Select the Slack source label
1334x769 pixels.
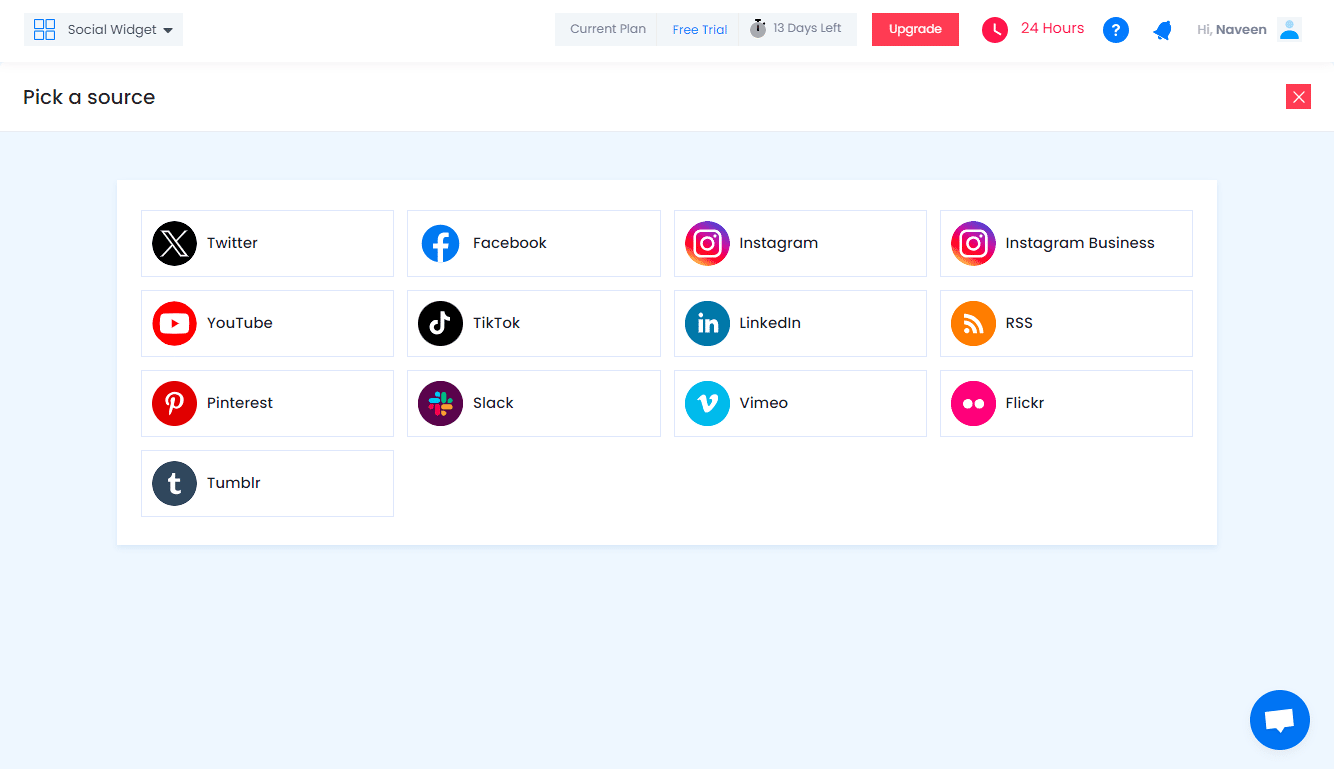click(493, 403)
